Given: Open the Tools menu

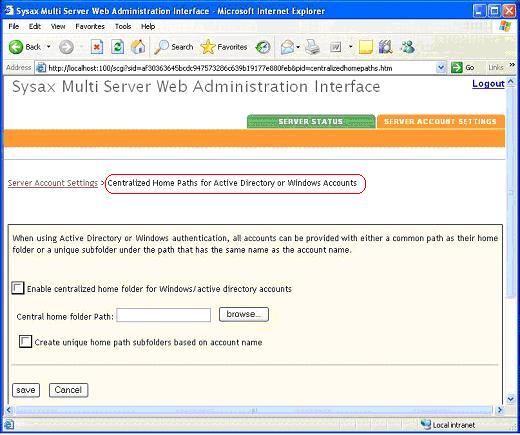Looking at the screenshot, I should click(x=123, y=26).
